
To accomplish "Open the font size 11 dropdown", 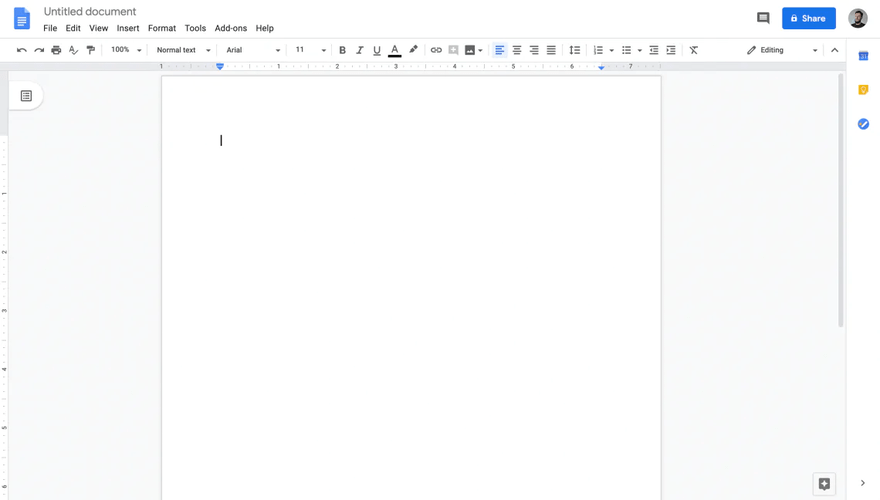I will click(x=310, y=50).
